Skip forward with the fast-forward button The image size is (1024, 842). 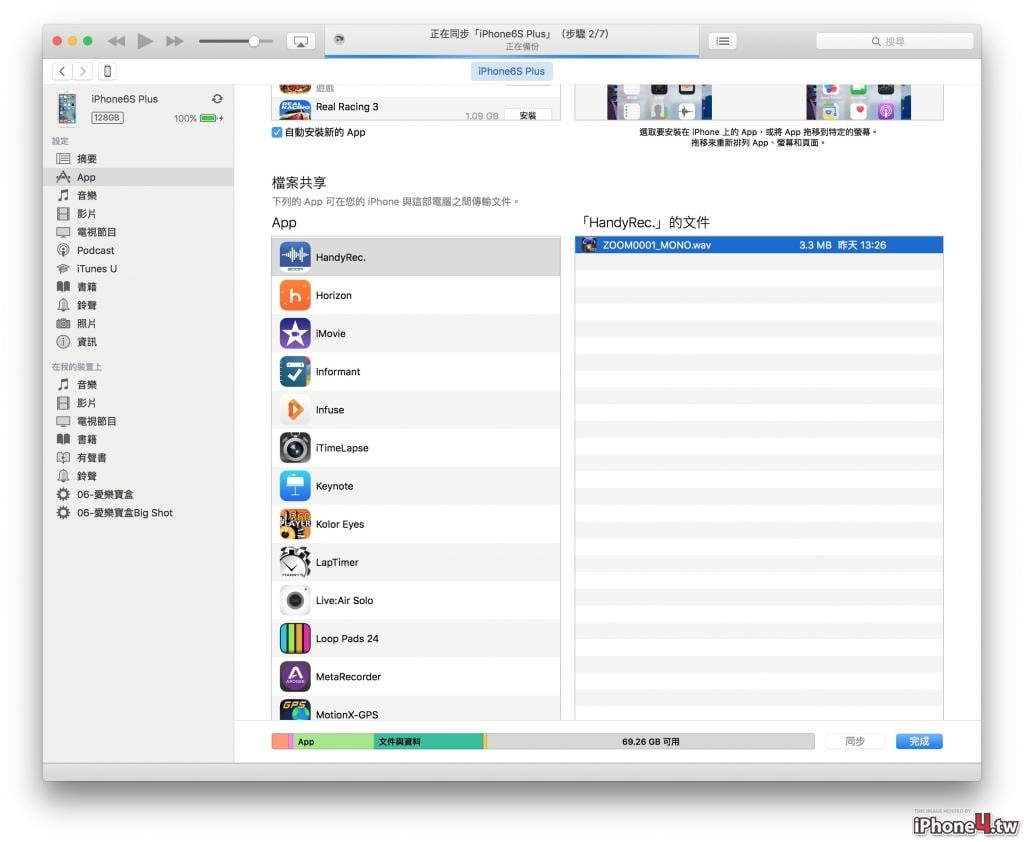(x=174, y=41)
